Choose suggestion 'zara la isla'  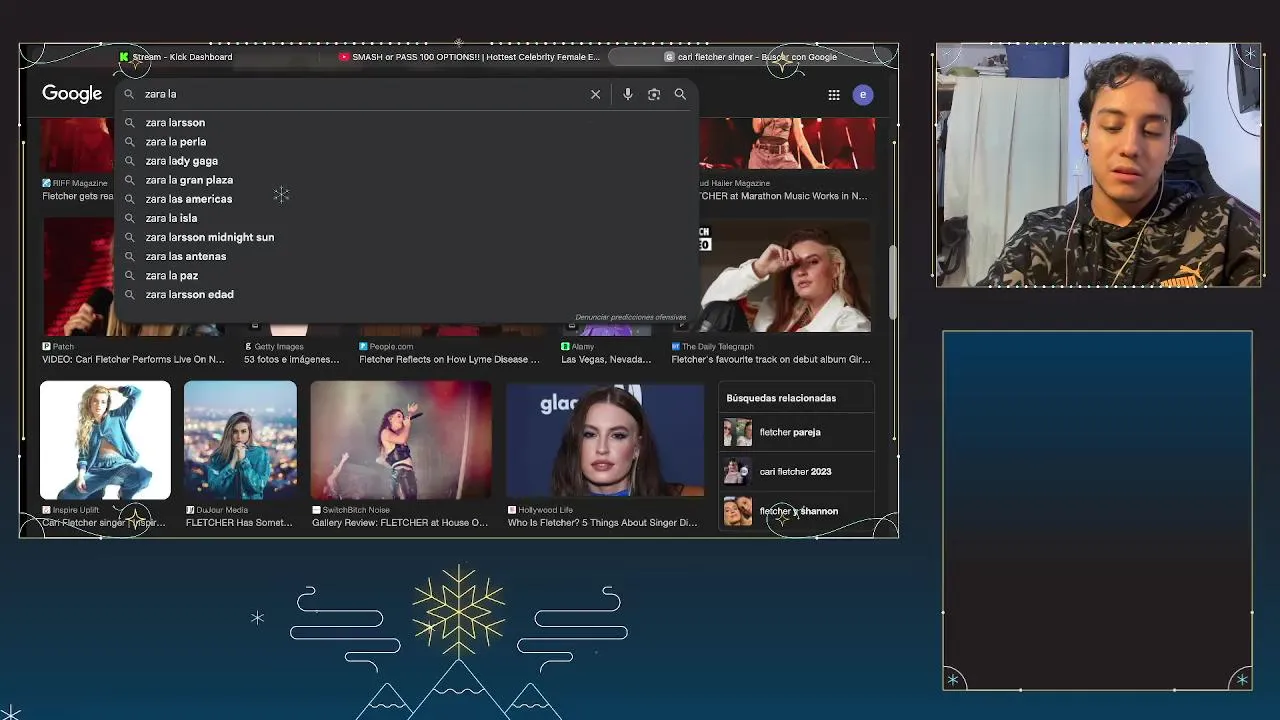point(171,218)
